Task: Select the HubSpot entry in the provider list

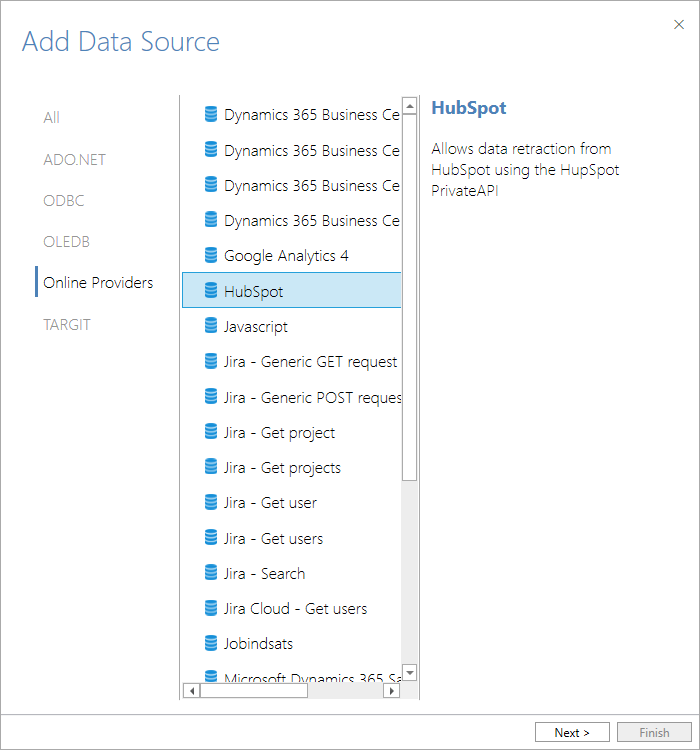Action: pos(291,290)
